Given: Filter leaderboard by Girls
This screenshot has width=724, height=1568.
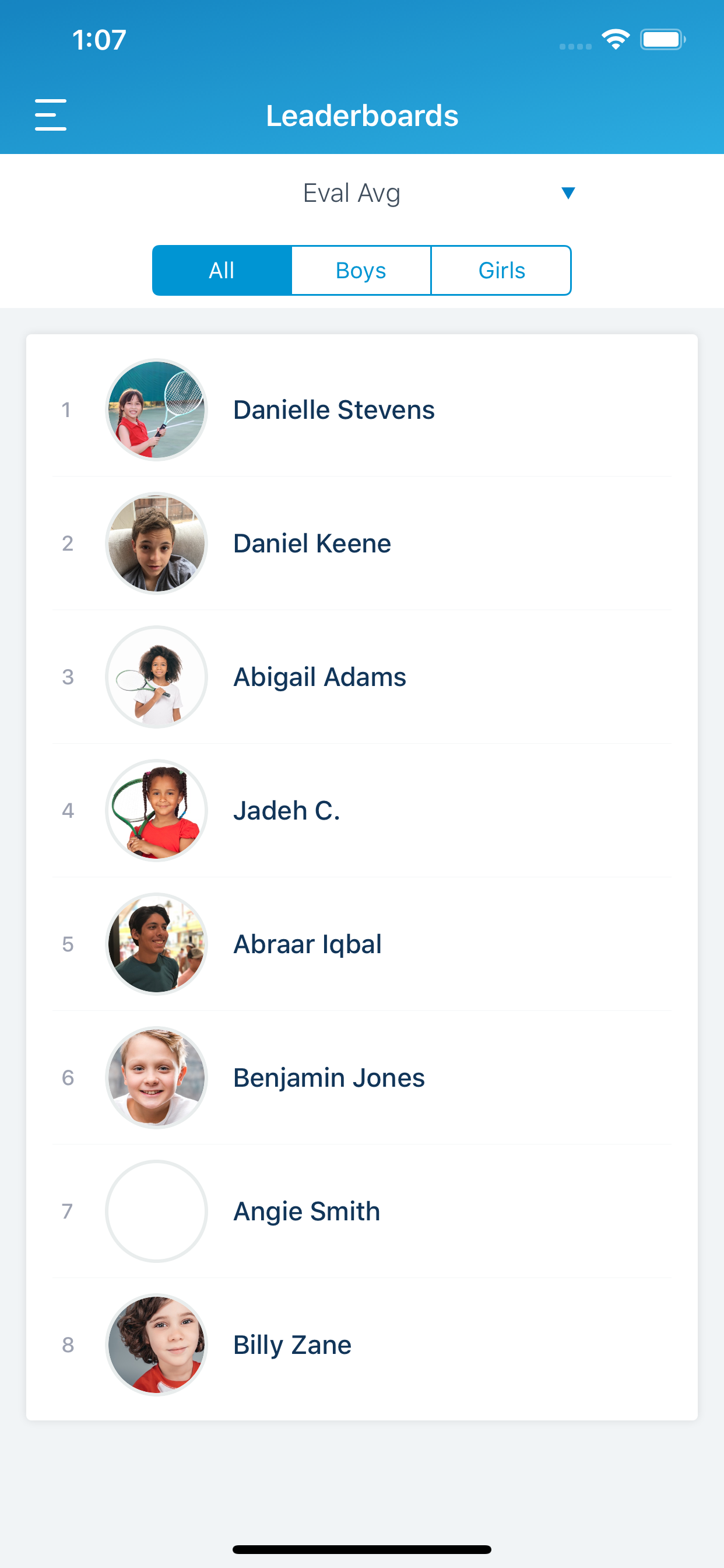Looking at the screenshot, I should point(501,270).
